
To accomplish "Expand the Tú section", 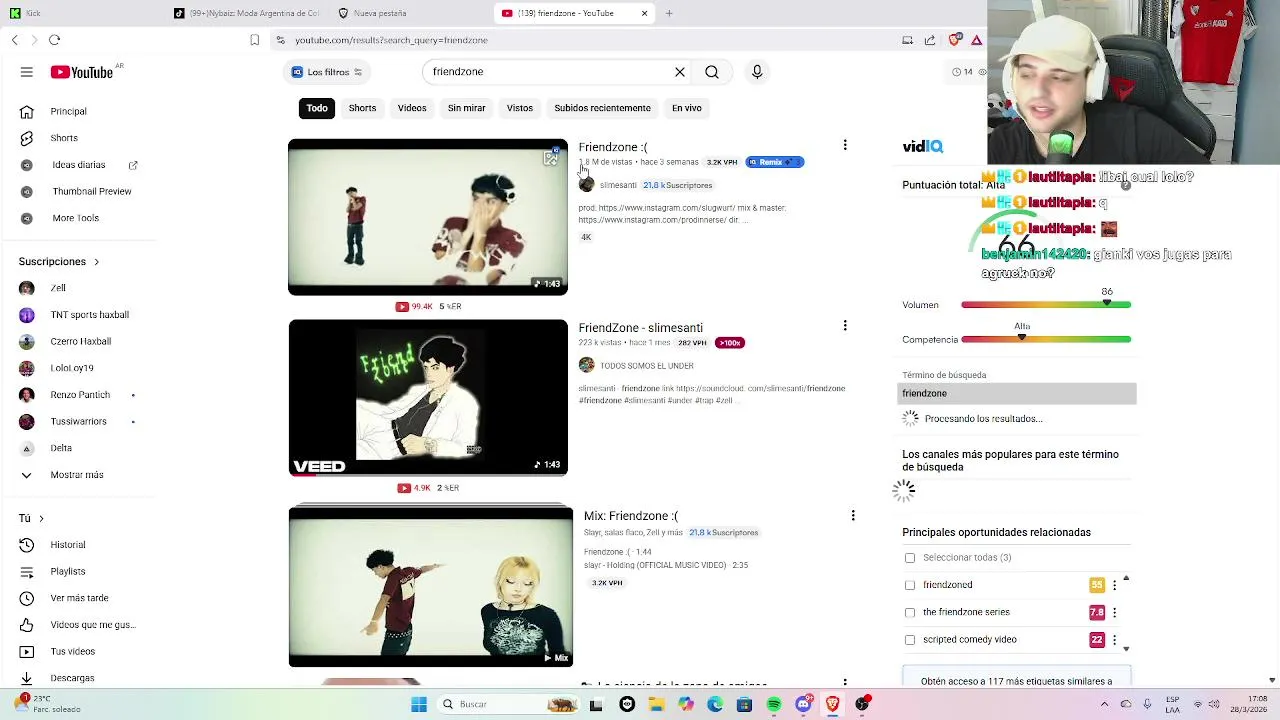I will coord(32,518).
